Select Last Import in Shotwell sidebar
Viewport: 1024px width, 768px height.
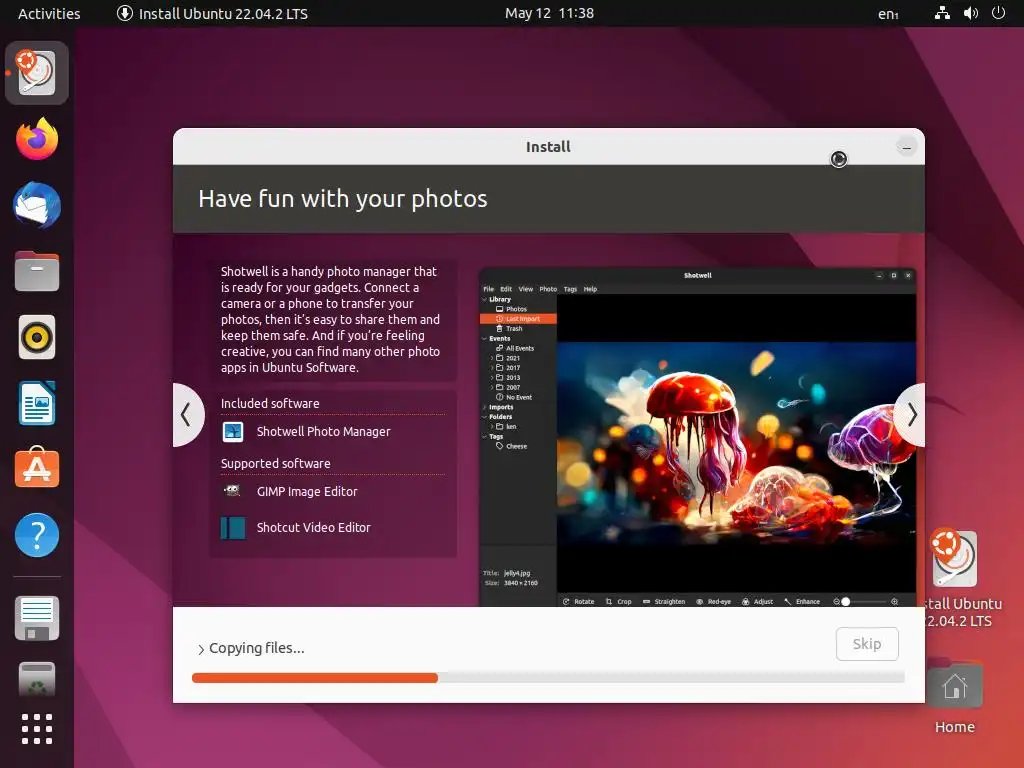click(518, 319)
